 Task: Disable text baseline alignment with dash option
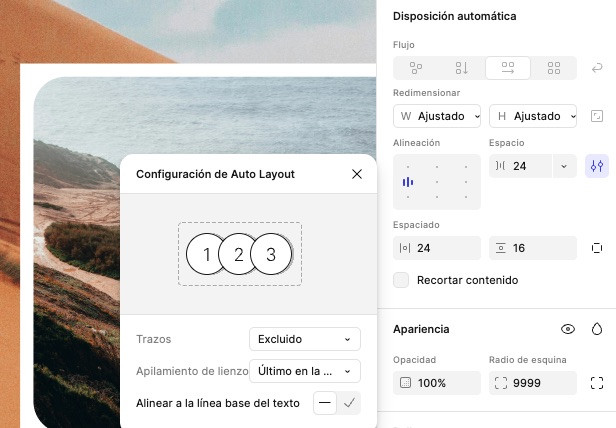click(325, 403)
